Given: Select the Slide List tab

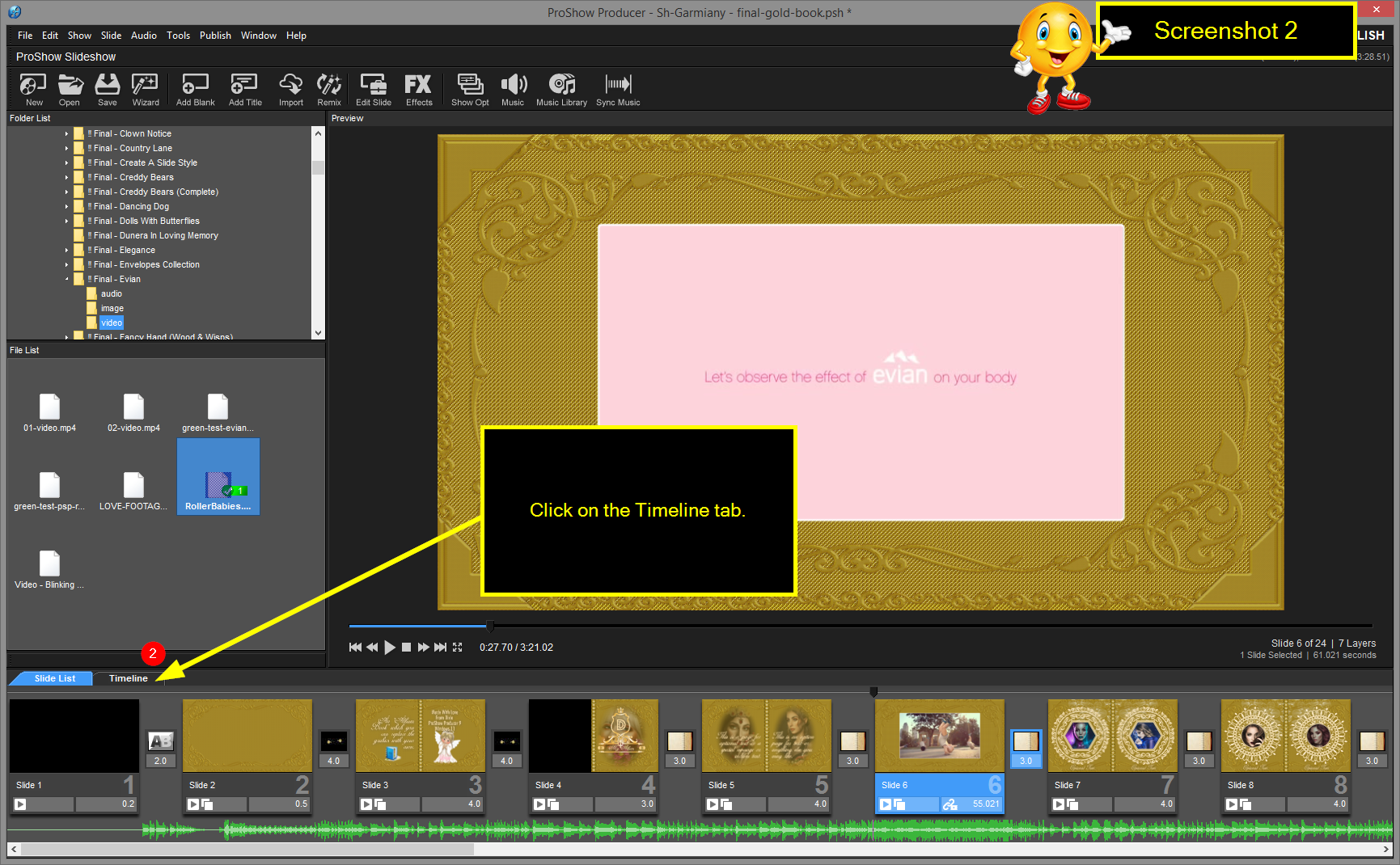Looking at the screenshot, I should [55, 678].
